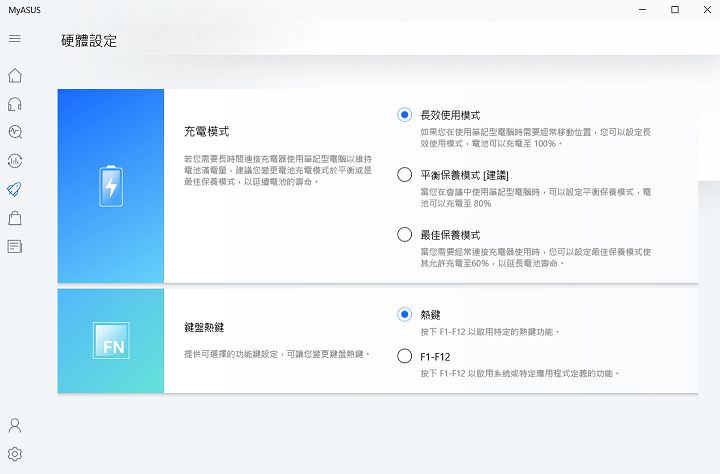Select 長效使用模式 radio button
The width and height of the screenshot is (720, 474).
404,115
